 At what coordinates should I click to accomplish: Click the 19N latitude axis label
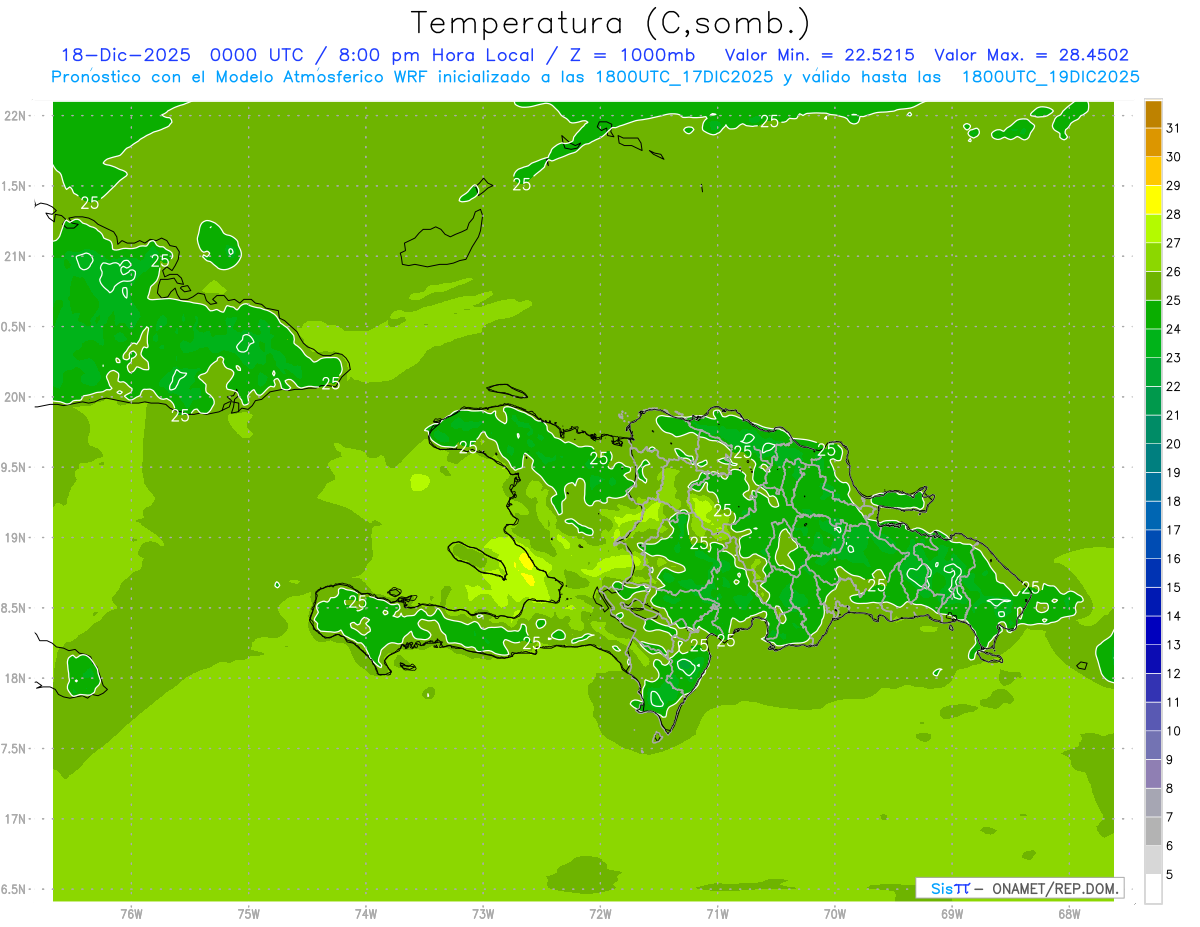pos(14,537)
